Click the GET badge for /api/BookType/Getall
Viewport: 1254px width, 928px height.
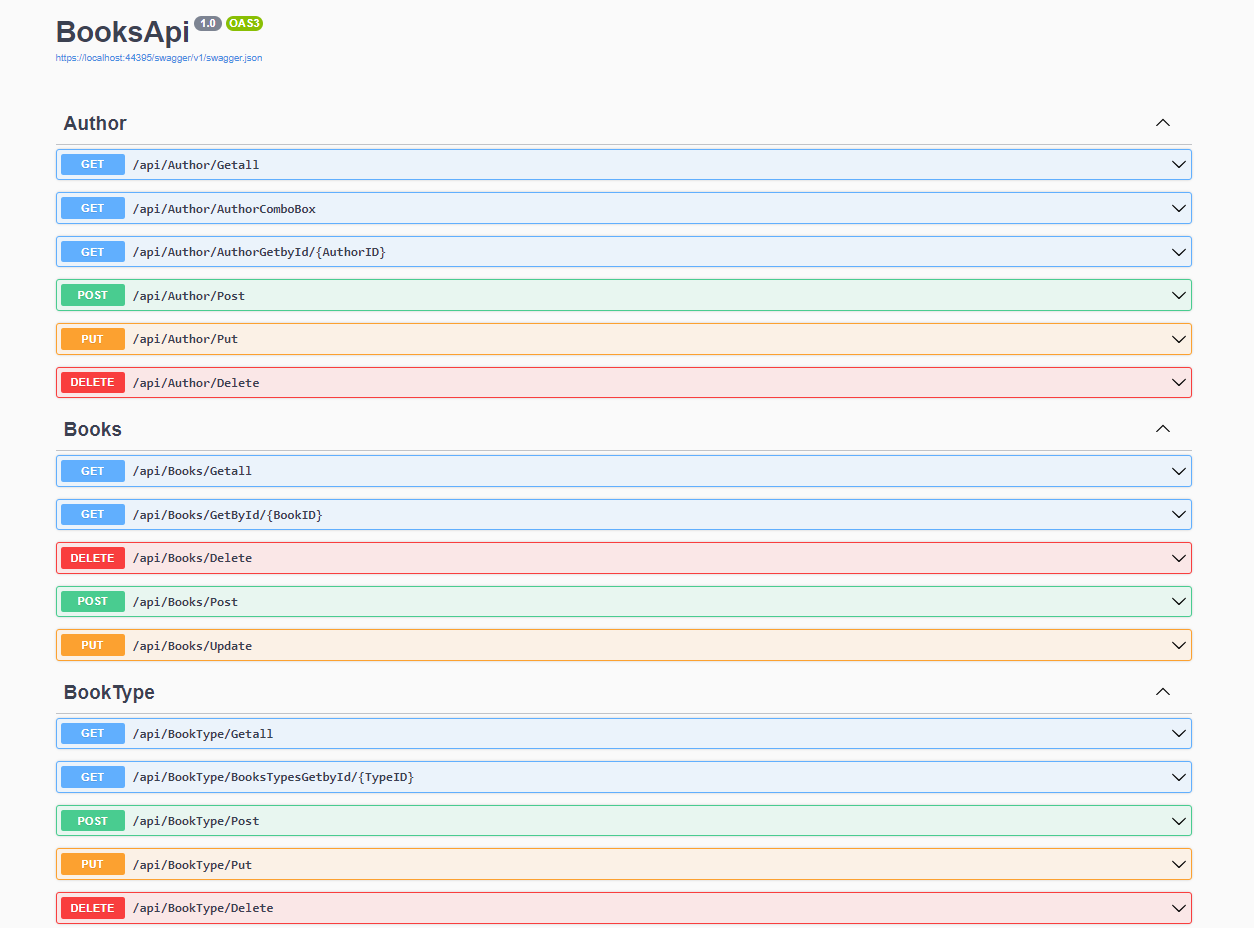point(93,733)
